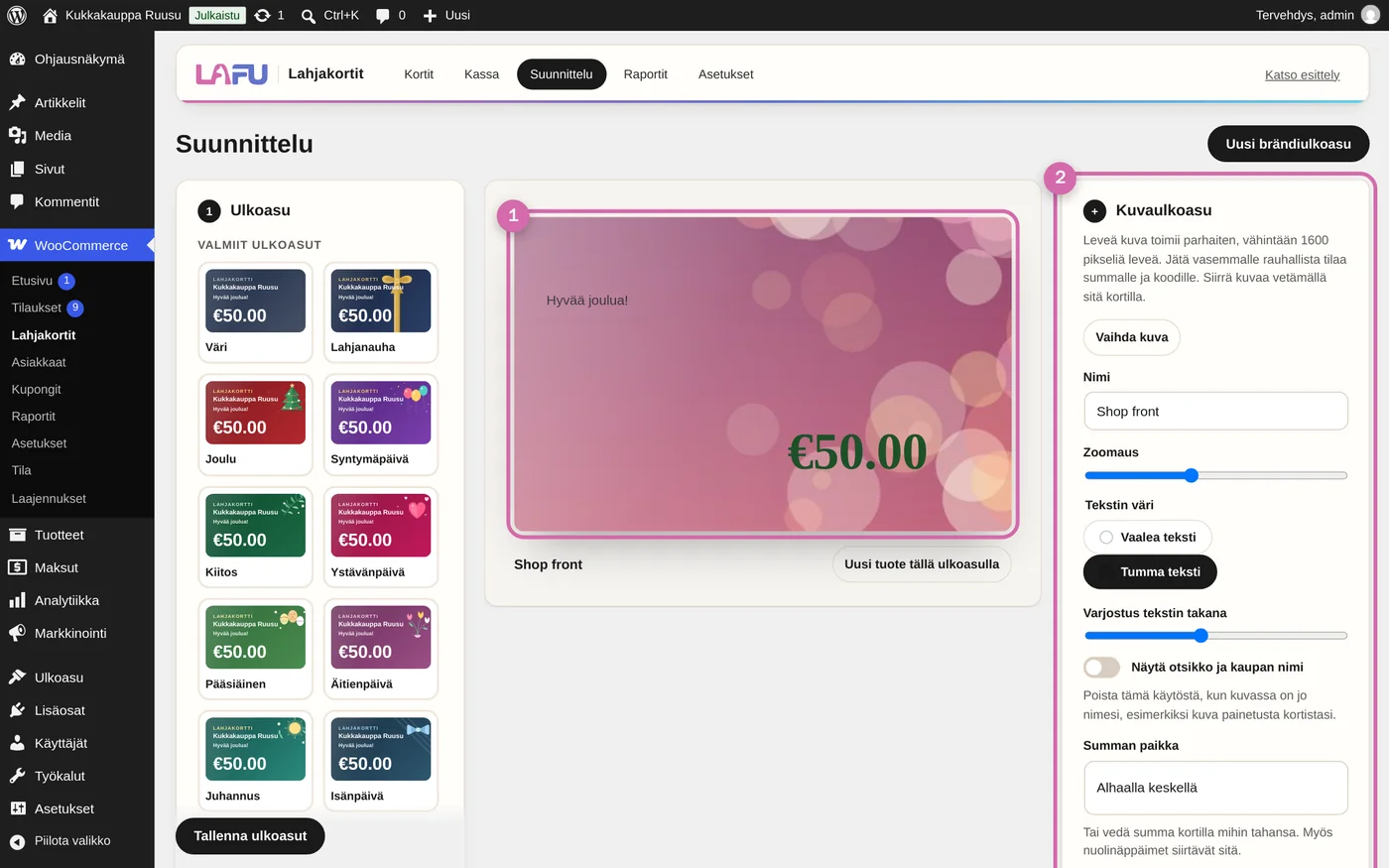
Task: Open the Summan paikka dropdown
Action: point(1215,788)
